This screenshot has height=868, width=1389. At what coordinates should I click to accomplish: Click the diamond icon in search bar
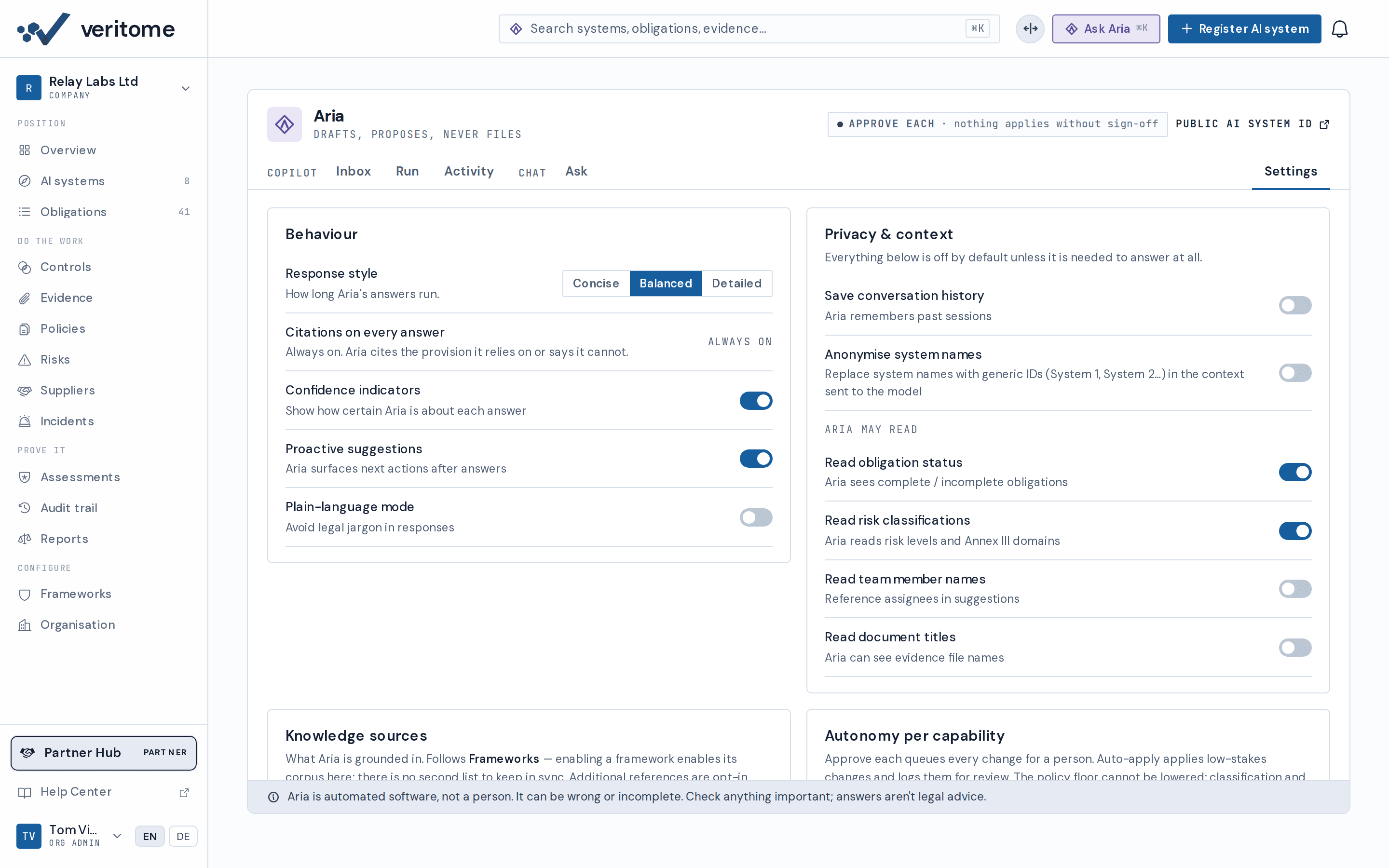coord(516,29)
